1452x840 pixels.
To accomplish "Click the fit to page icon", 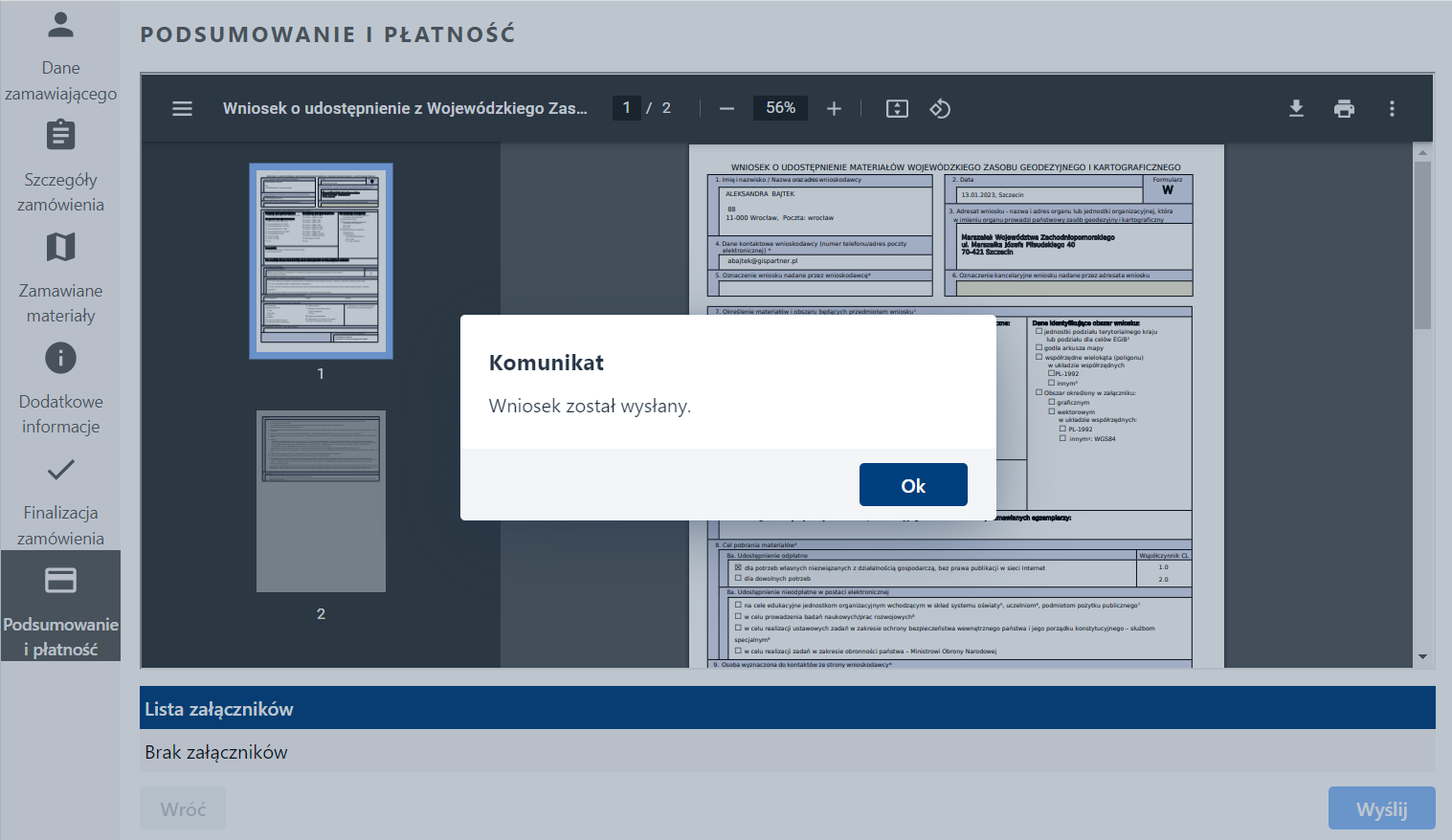I will click(x=897, y=109).
